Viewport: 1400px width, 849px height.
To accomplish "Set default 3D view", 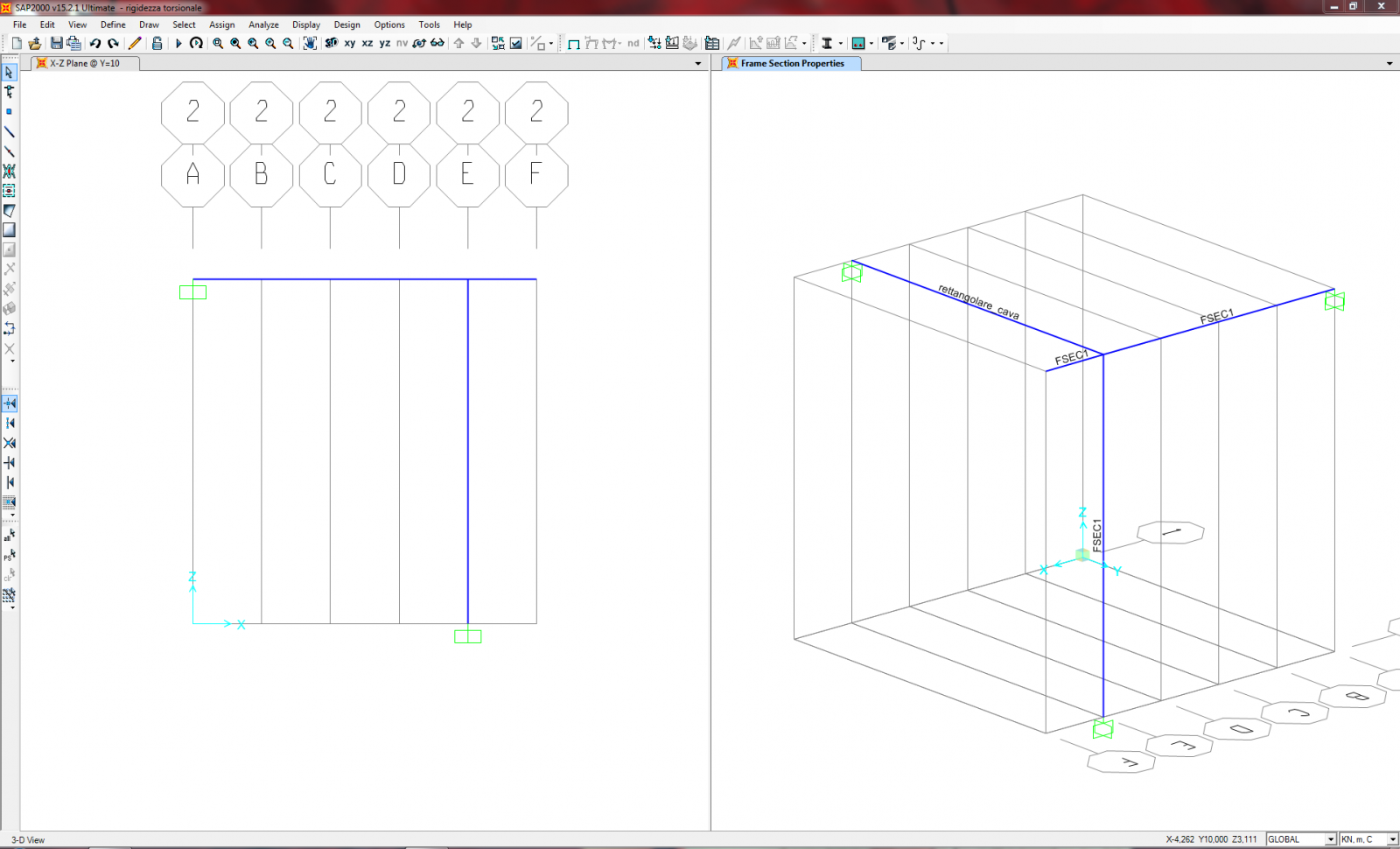I will pyautogui.click(x=332, y=43).
